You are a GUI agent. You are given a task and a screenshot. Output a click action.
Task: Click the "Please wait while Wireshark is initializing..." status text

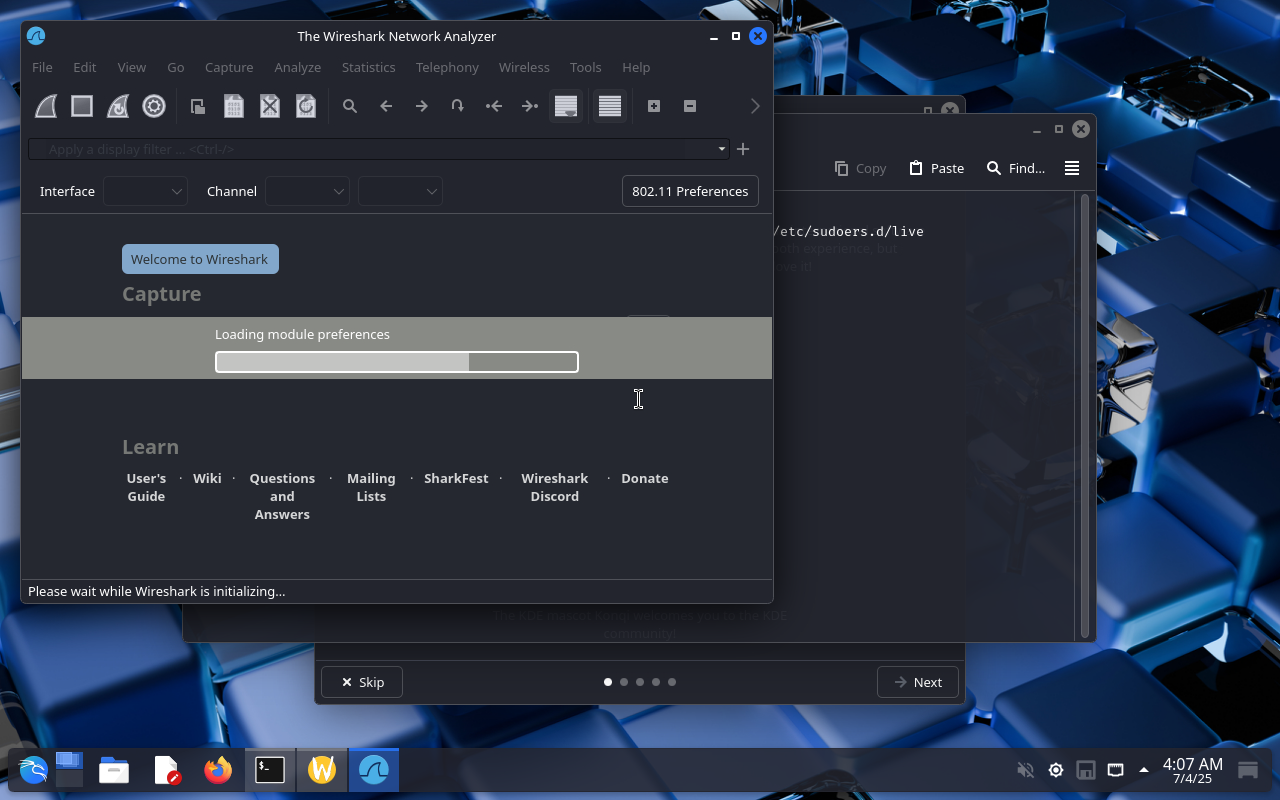[x=157, y=591]
